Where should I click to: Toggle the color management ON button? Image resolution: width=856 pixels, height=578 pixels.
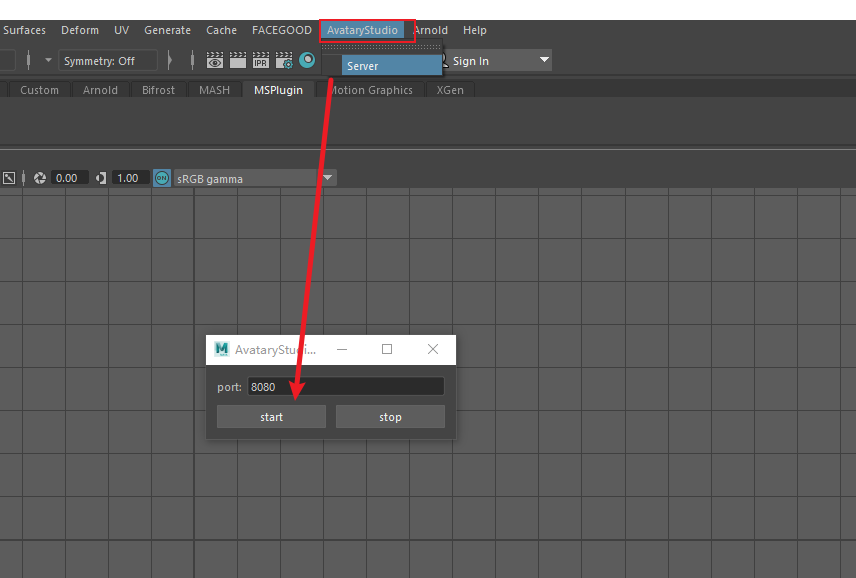[162, 178]
